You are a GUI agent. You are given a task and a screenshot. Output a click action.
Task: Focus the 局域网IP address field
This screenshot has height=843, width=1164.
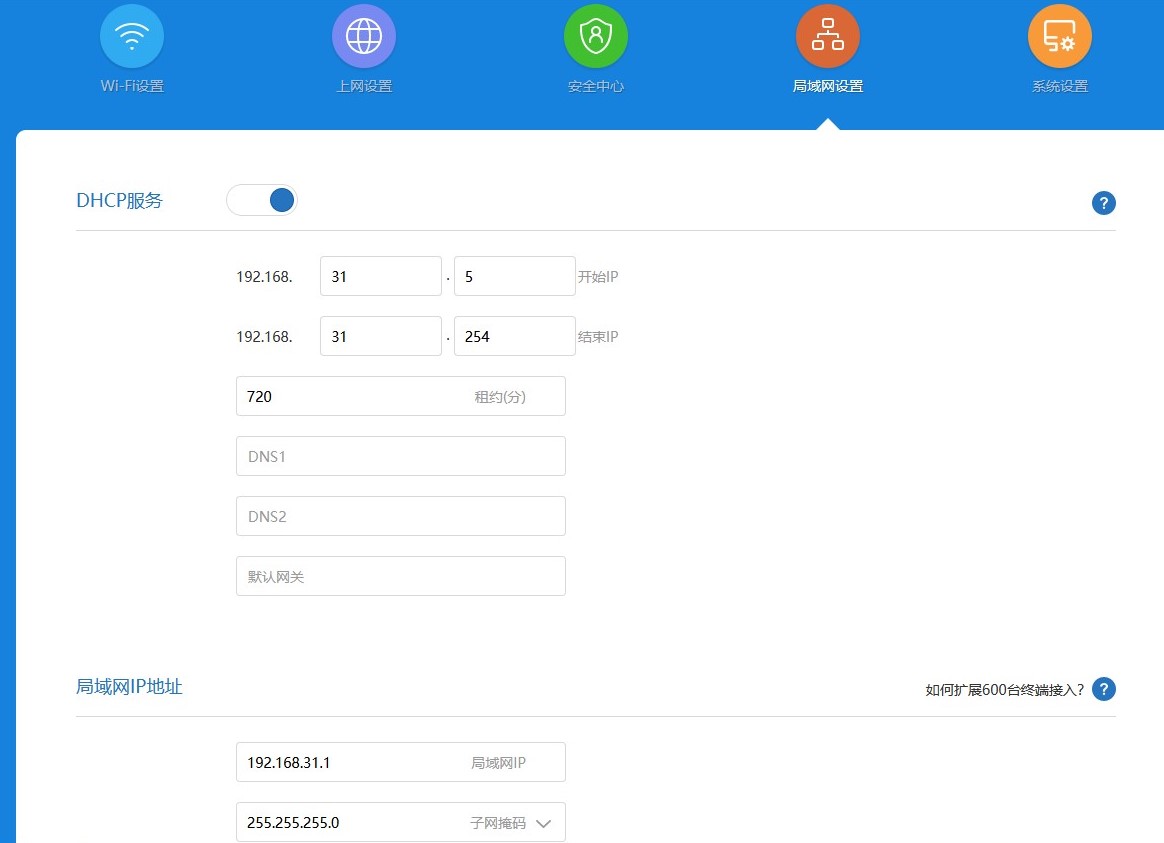click(x=350, y=762)
